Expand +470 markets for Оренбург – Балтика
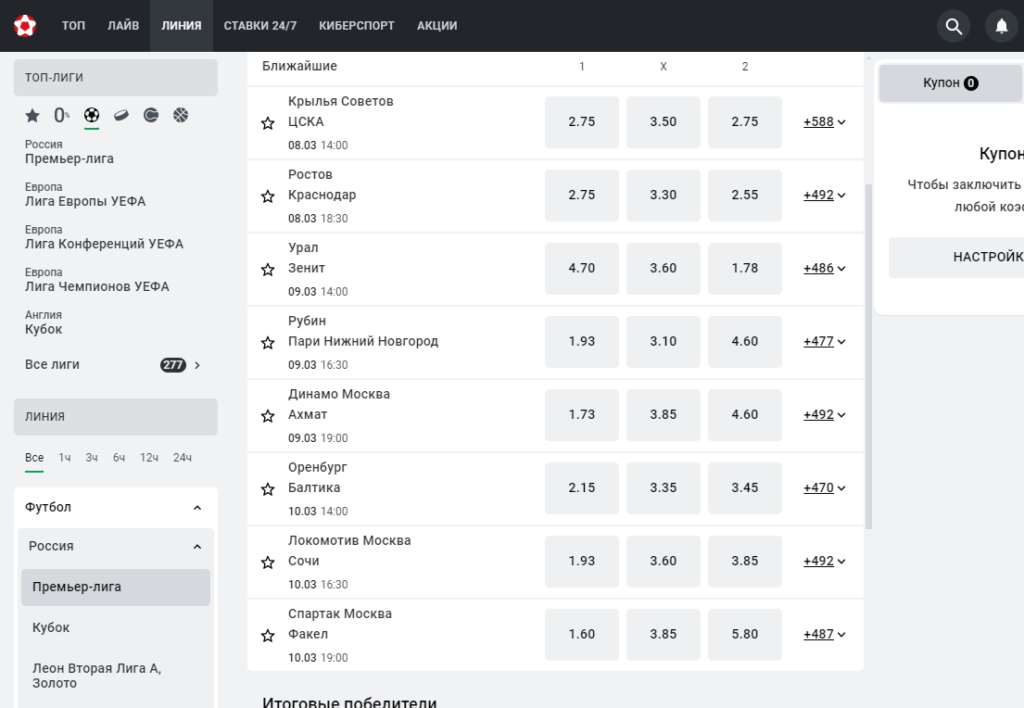This screenshot has height=708, width=1024. tap(824, 487)
